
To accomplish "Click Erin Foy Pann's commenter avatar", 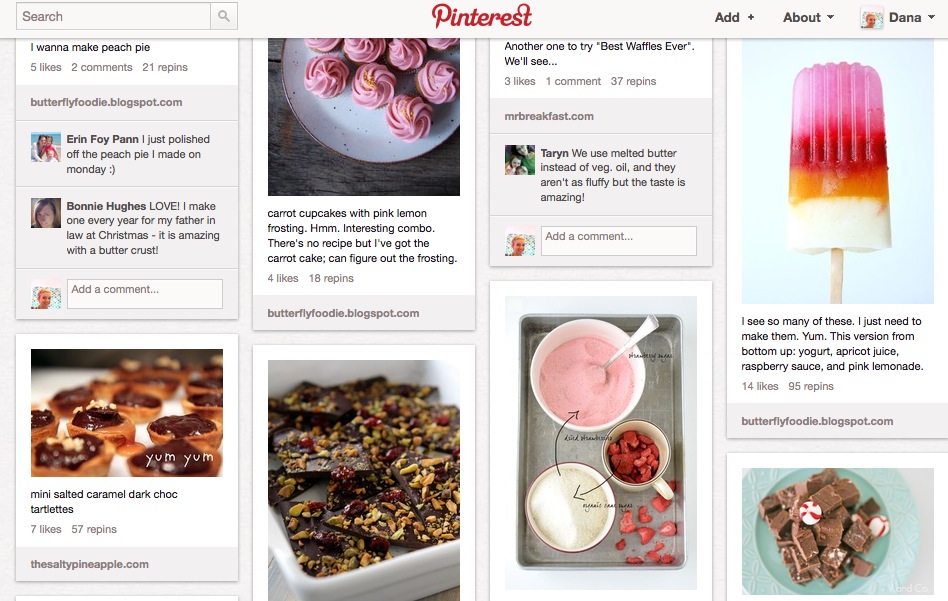I will pyautogui.click(x=46, y=148).
